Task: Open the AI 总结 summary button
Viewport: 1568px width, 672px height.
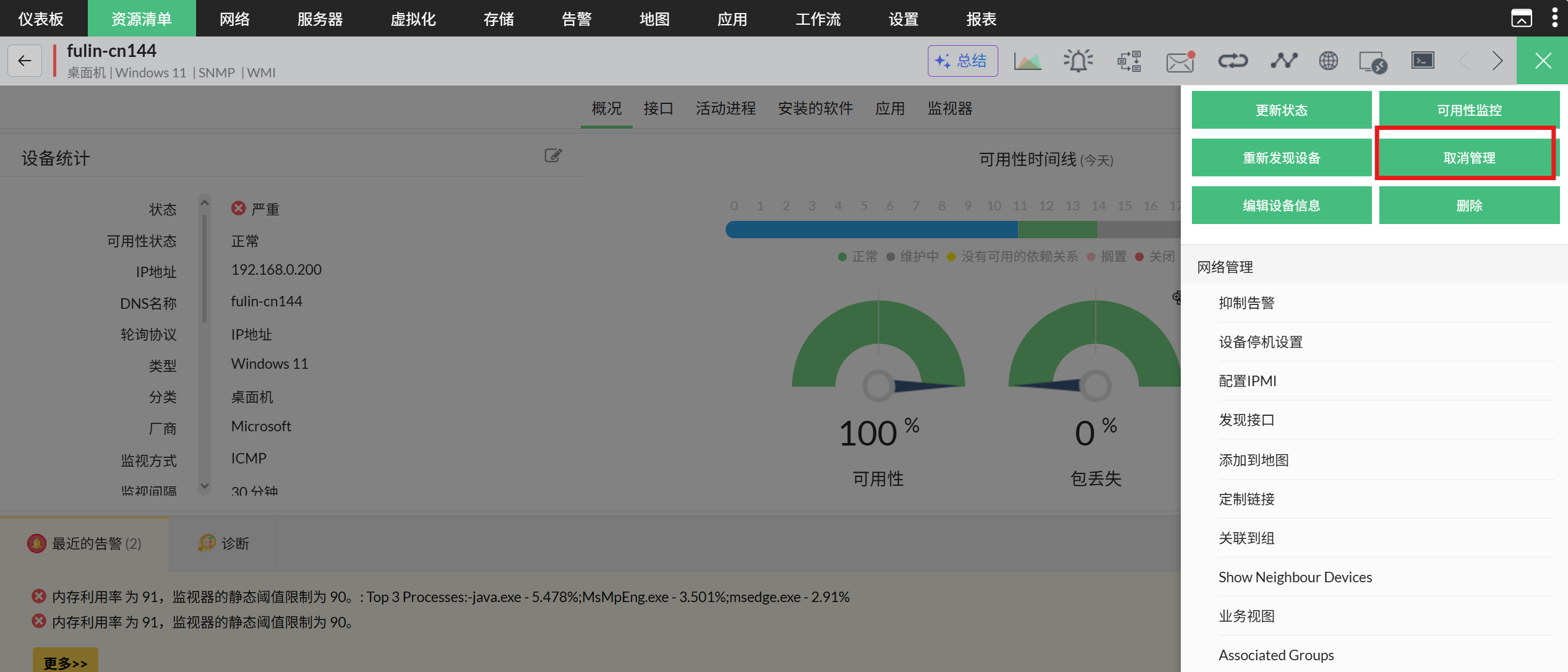Action: point(962,61)
